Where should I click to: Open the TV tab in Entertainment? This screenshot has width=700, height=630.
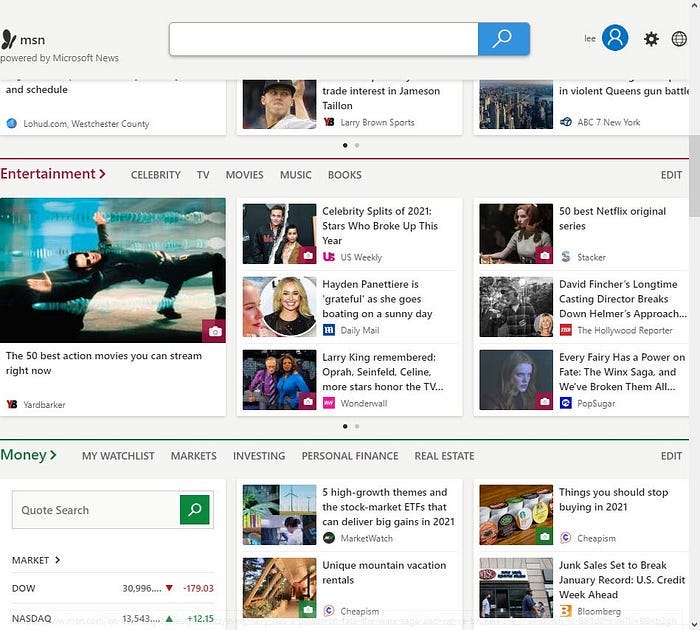[x=203, y=175]
